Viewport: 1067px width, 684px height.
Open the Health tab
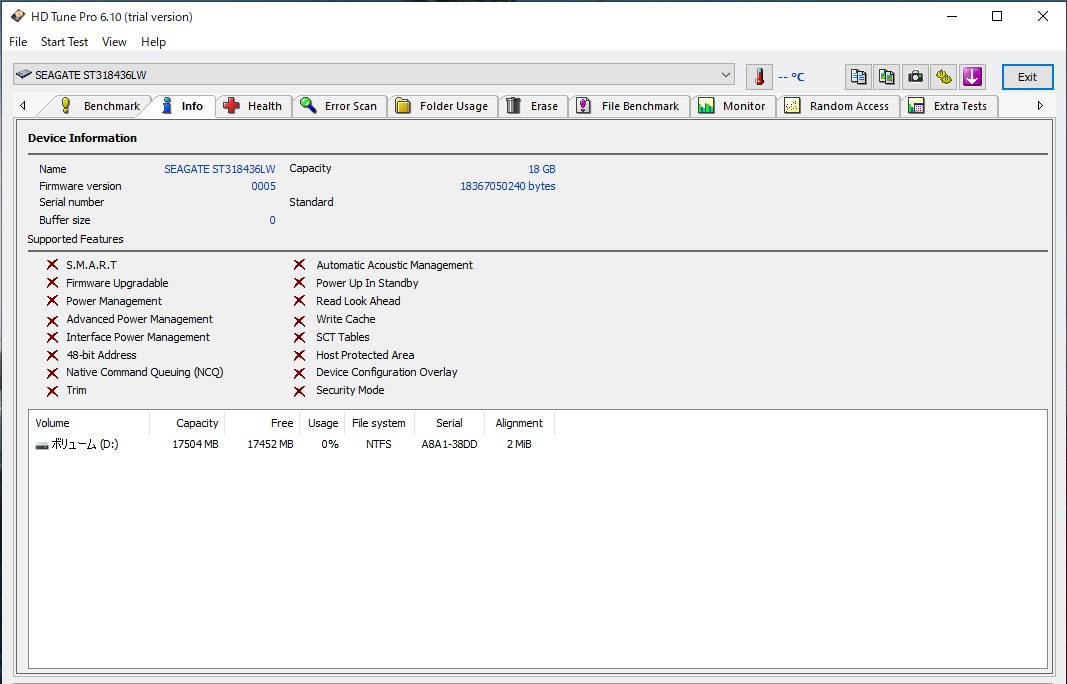pos(254,106)
